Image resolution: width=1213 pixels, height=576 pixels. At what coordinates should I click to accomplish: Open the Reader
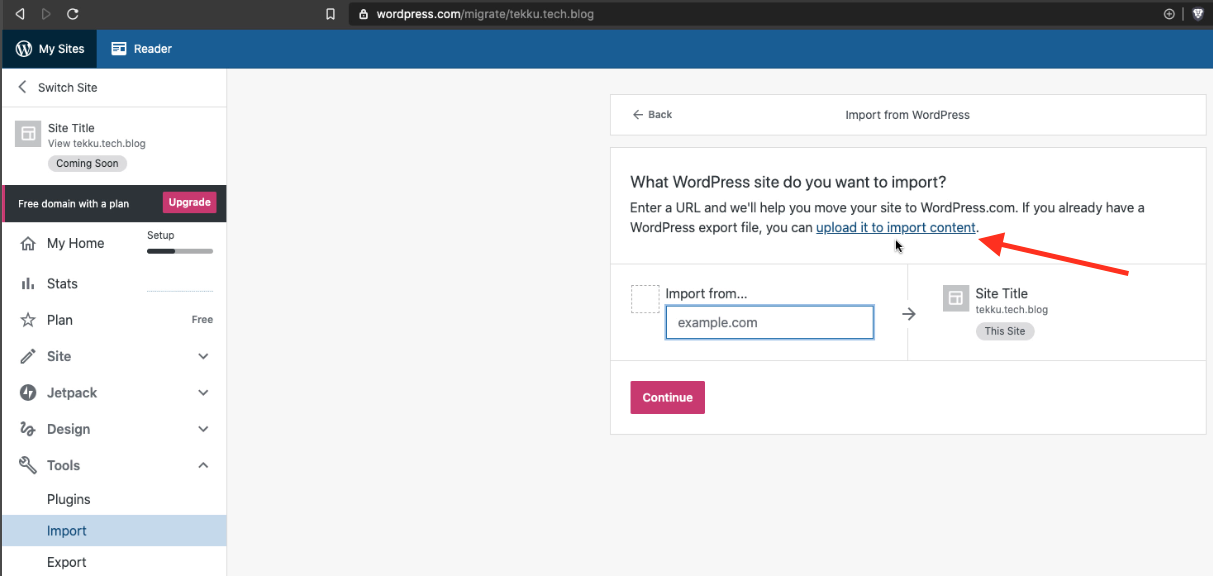click(140, 48)
